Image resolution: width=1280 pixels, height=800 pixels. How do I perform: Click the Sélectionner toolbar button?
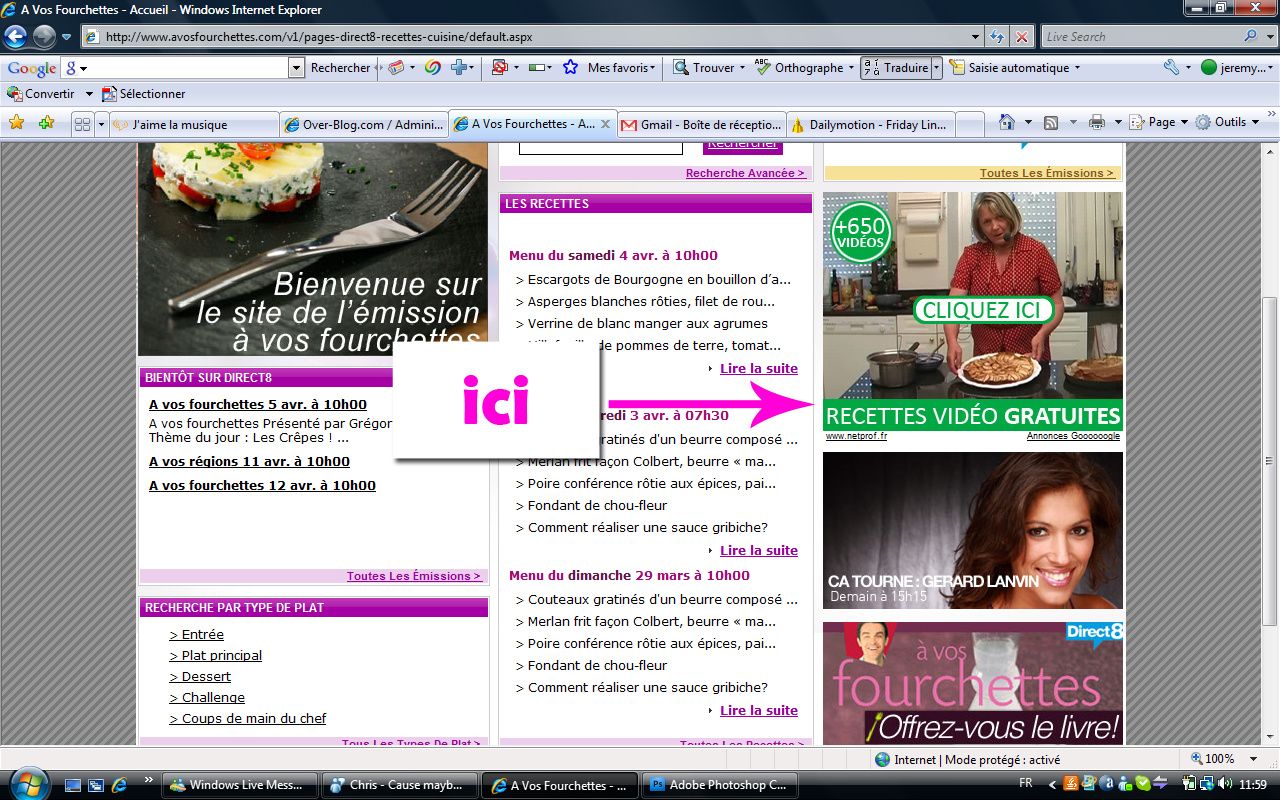tap(143, 93)
